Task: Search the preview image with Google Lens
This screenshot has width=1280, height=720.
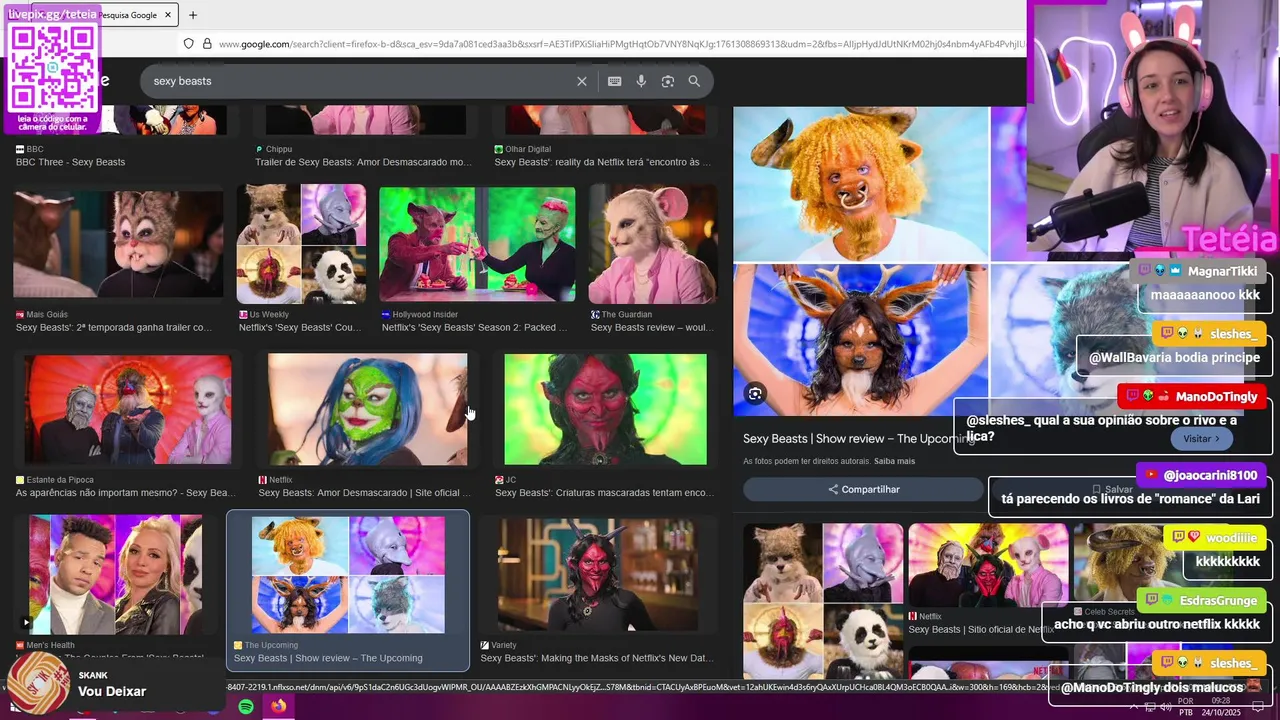Action: pyautogui.click(x=755, y=394)
